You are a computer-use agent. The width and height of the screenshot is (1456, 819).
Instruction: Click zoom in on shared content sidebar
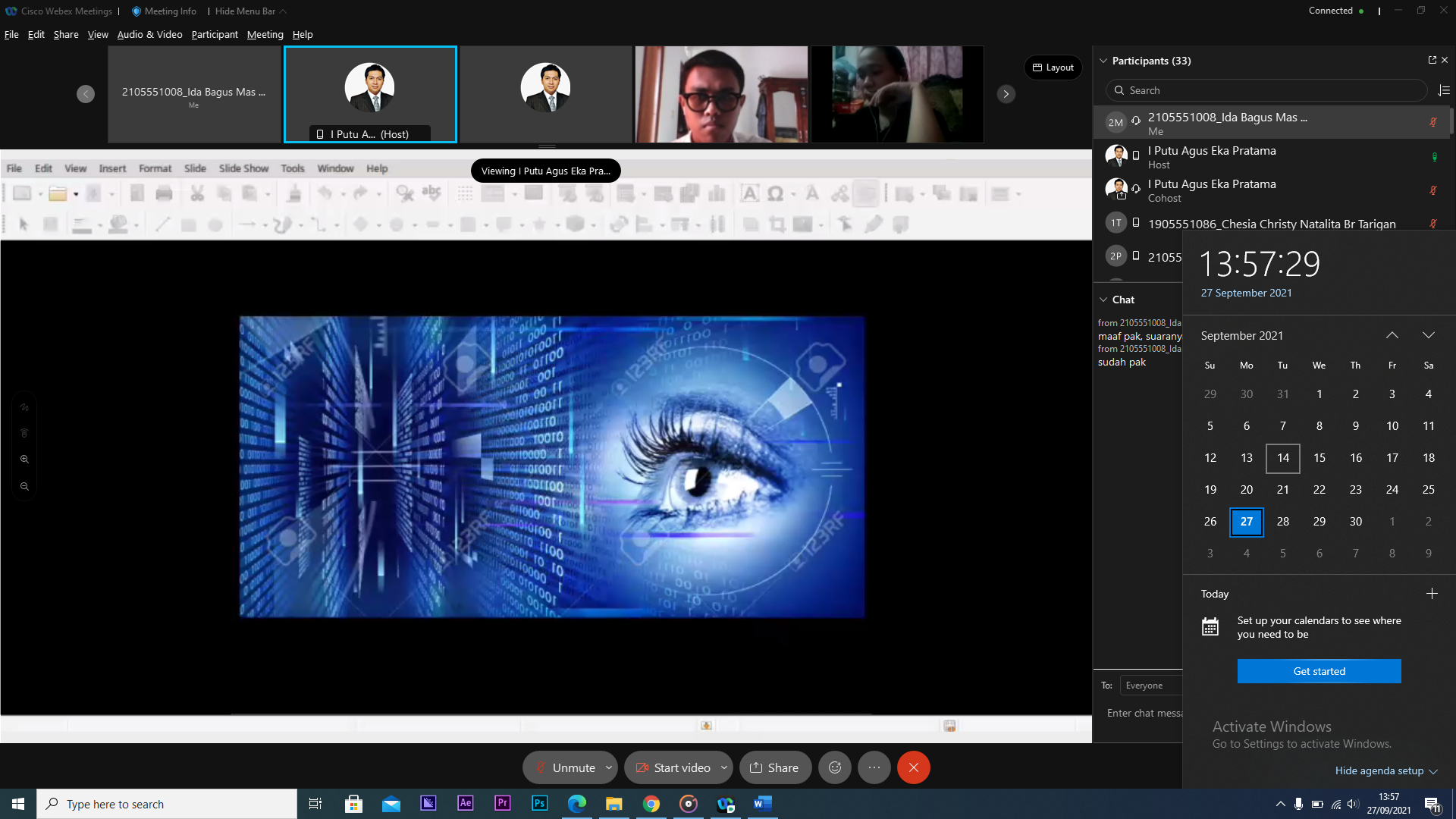pyautogui.click(x=24, y=459)
